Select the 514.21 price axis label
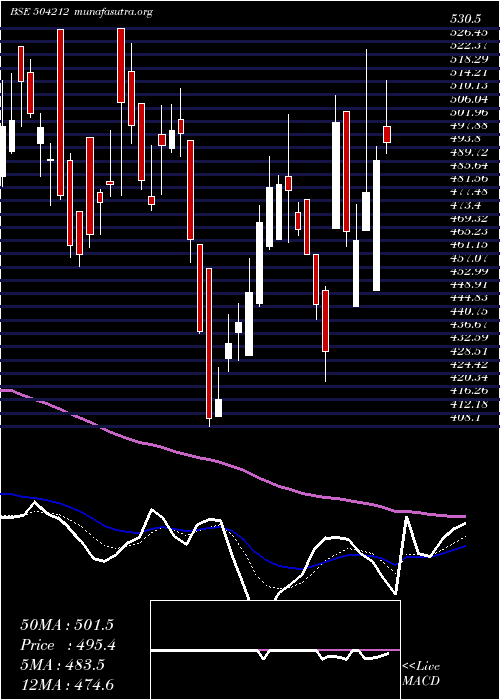Image resolution: width=500 pixels, height=700 pixels. click(x=468, y=72)
